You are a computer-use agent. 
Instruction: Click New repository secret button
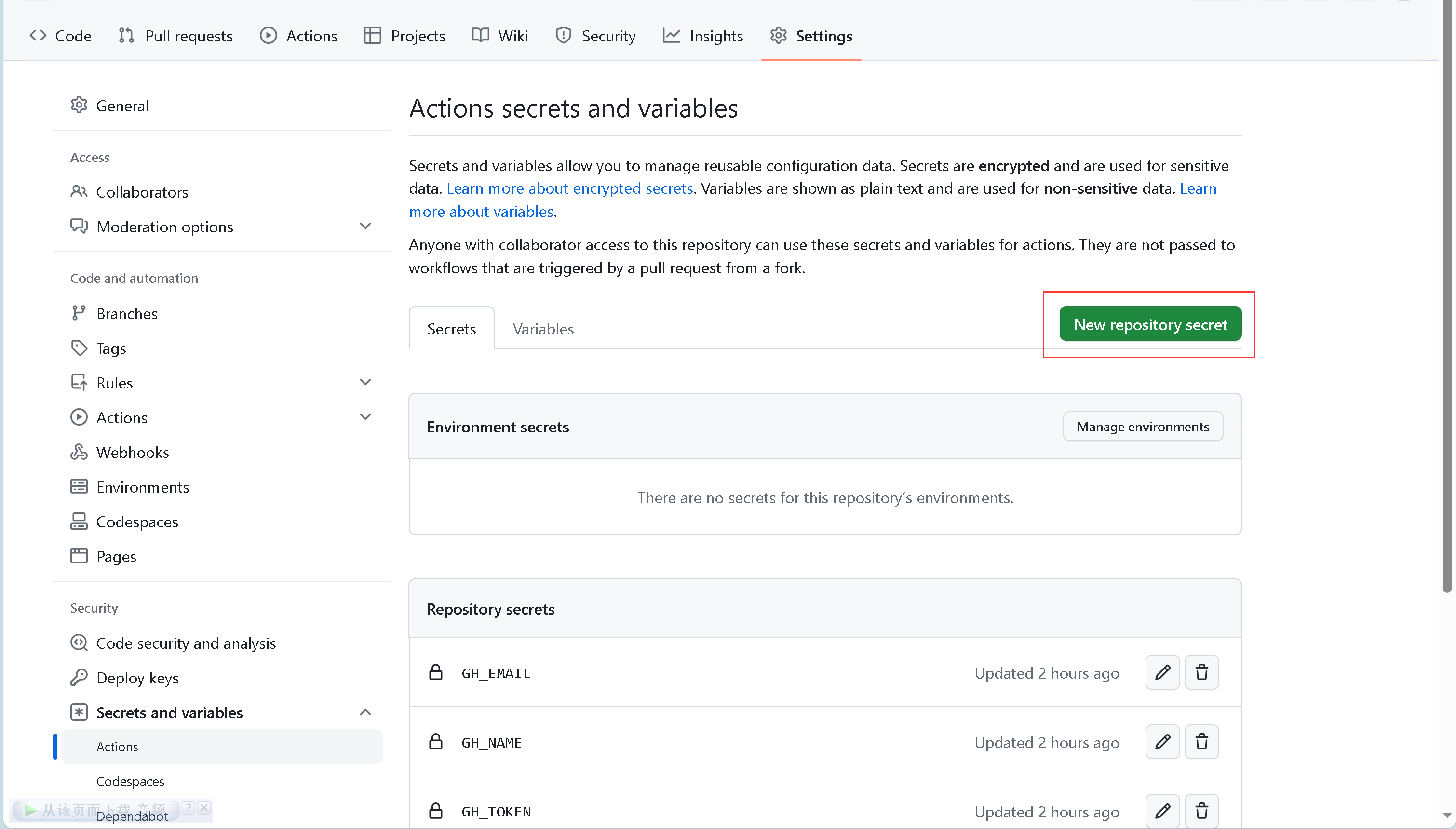(1150, 324)
